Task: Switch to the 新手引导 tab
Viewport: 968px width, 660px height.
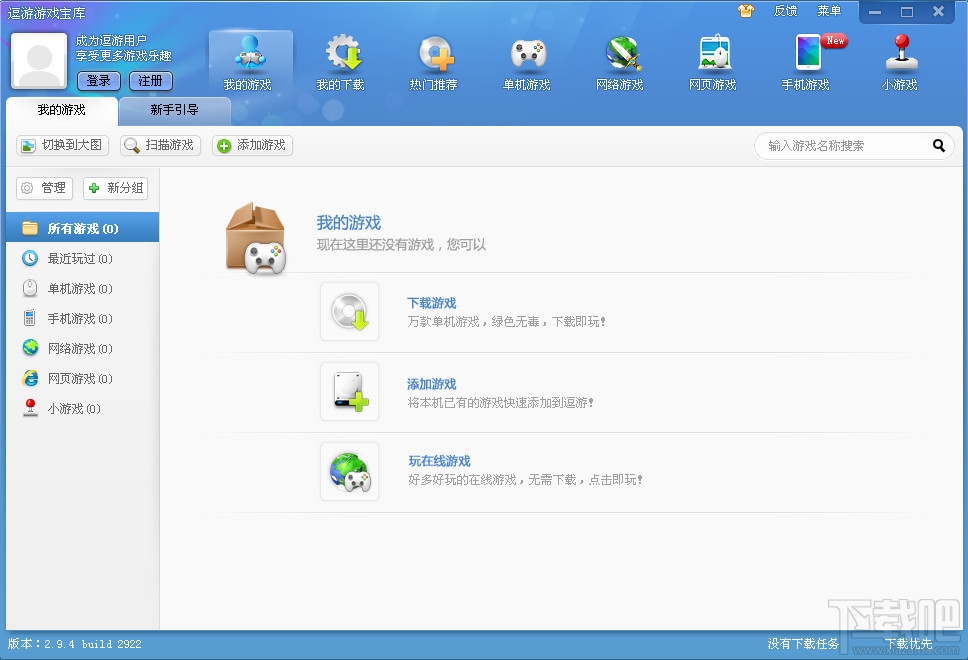Action: (x=173, y=110)
